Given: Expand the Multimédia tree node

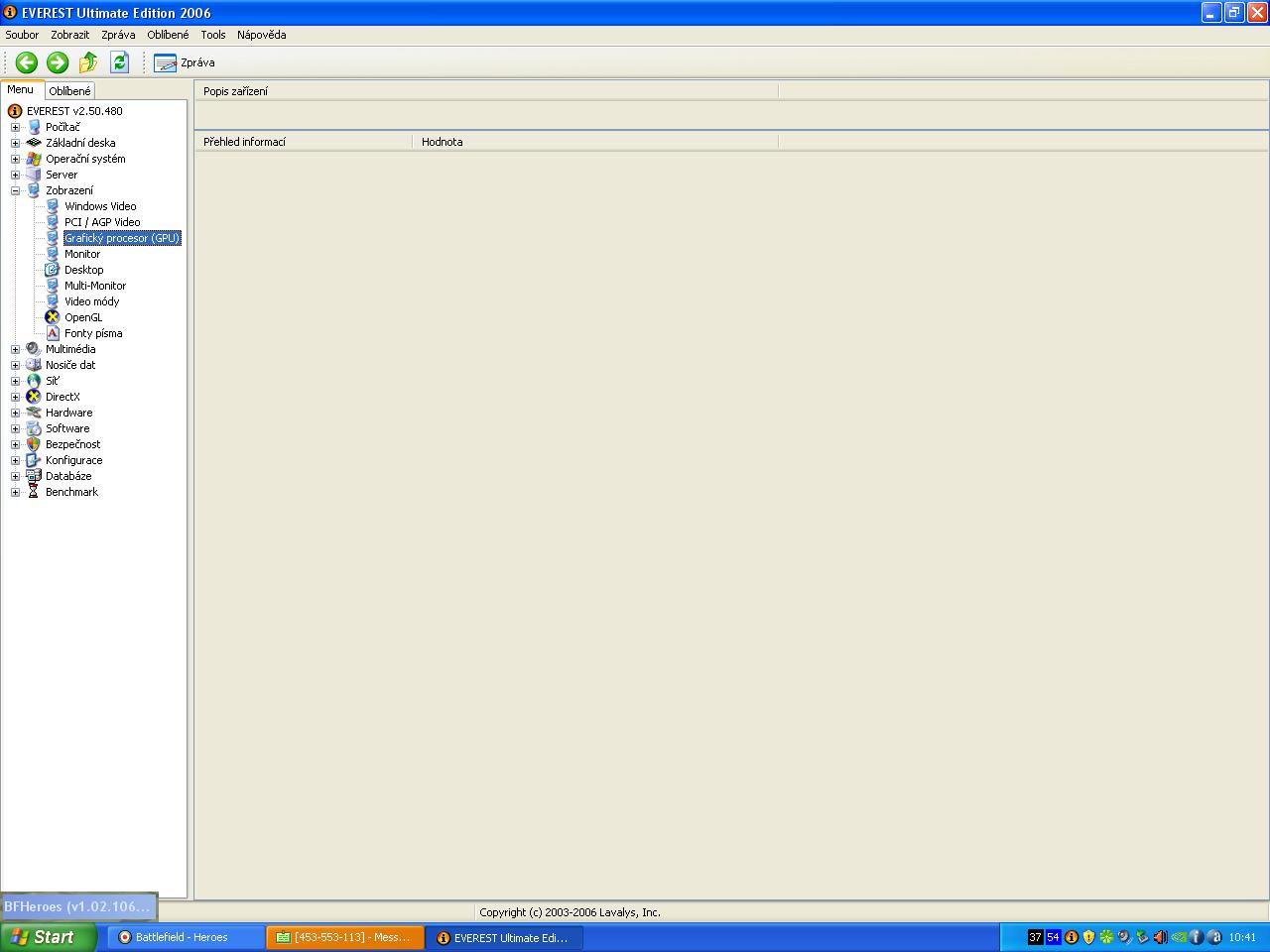Looking at the screenshot, I should point(15,349).
